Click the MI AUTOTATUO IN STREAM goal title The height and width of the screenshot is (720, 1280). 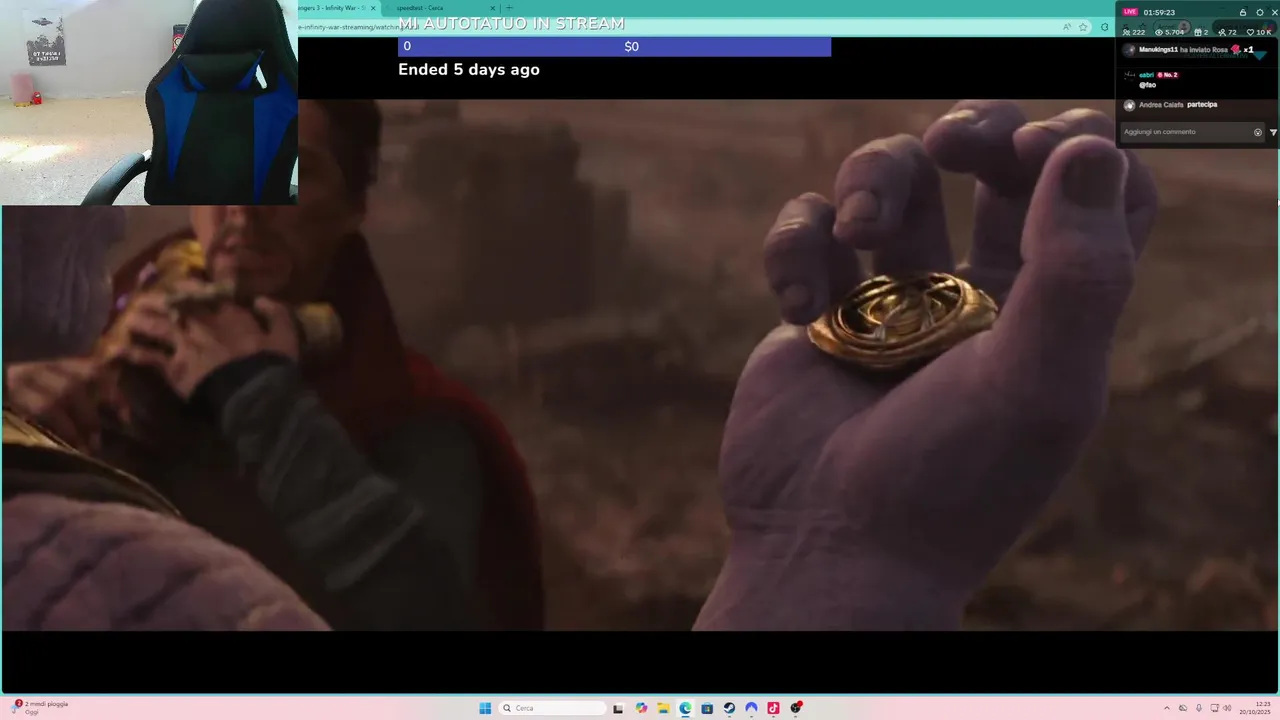[x=511, y=23]
